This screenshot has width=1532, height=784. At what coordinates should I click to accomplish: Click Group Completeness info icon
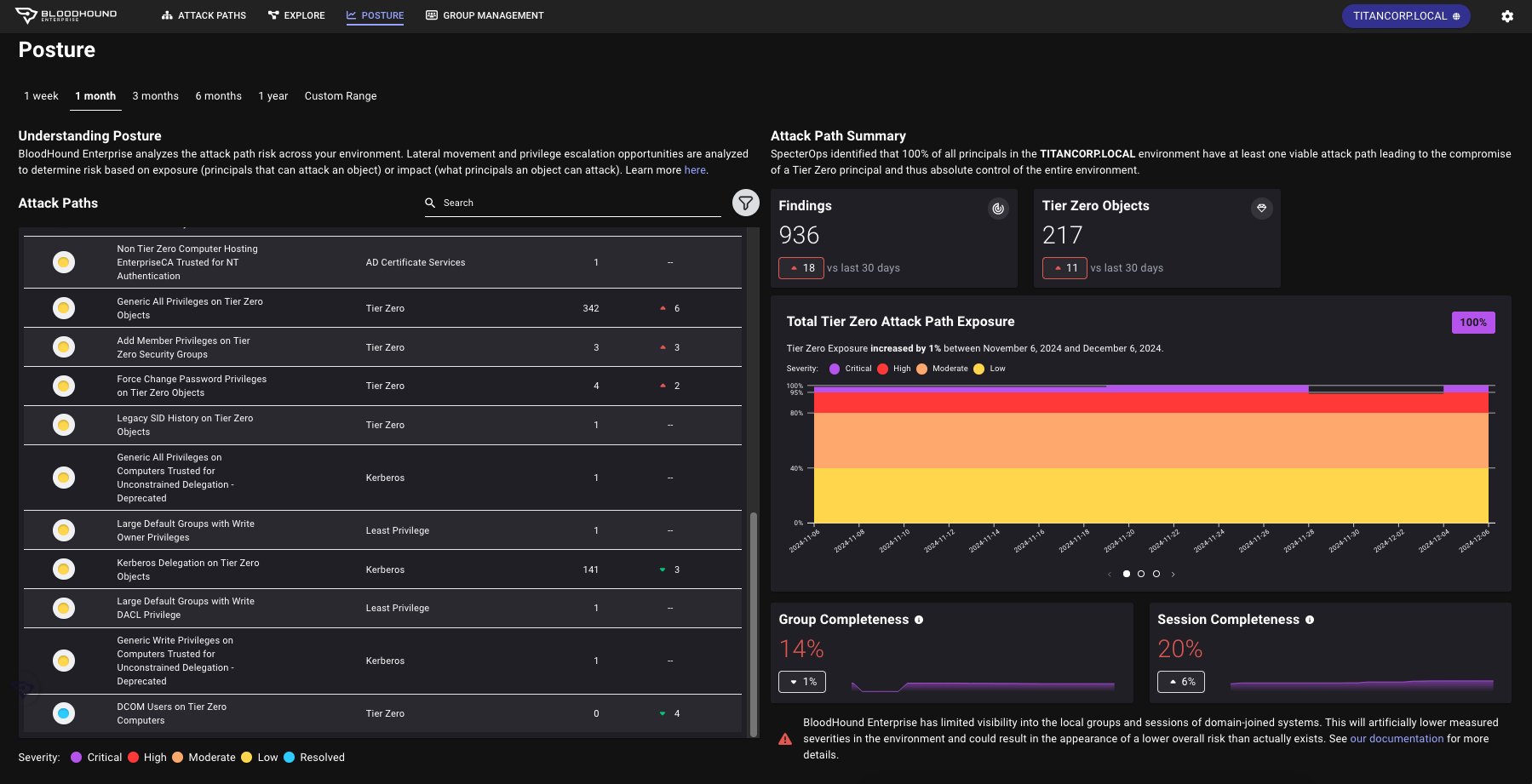coord(919,620)
